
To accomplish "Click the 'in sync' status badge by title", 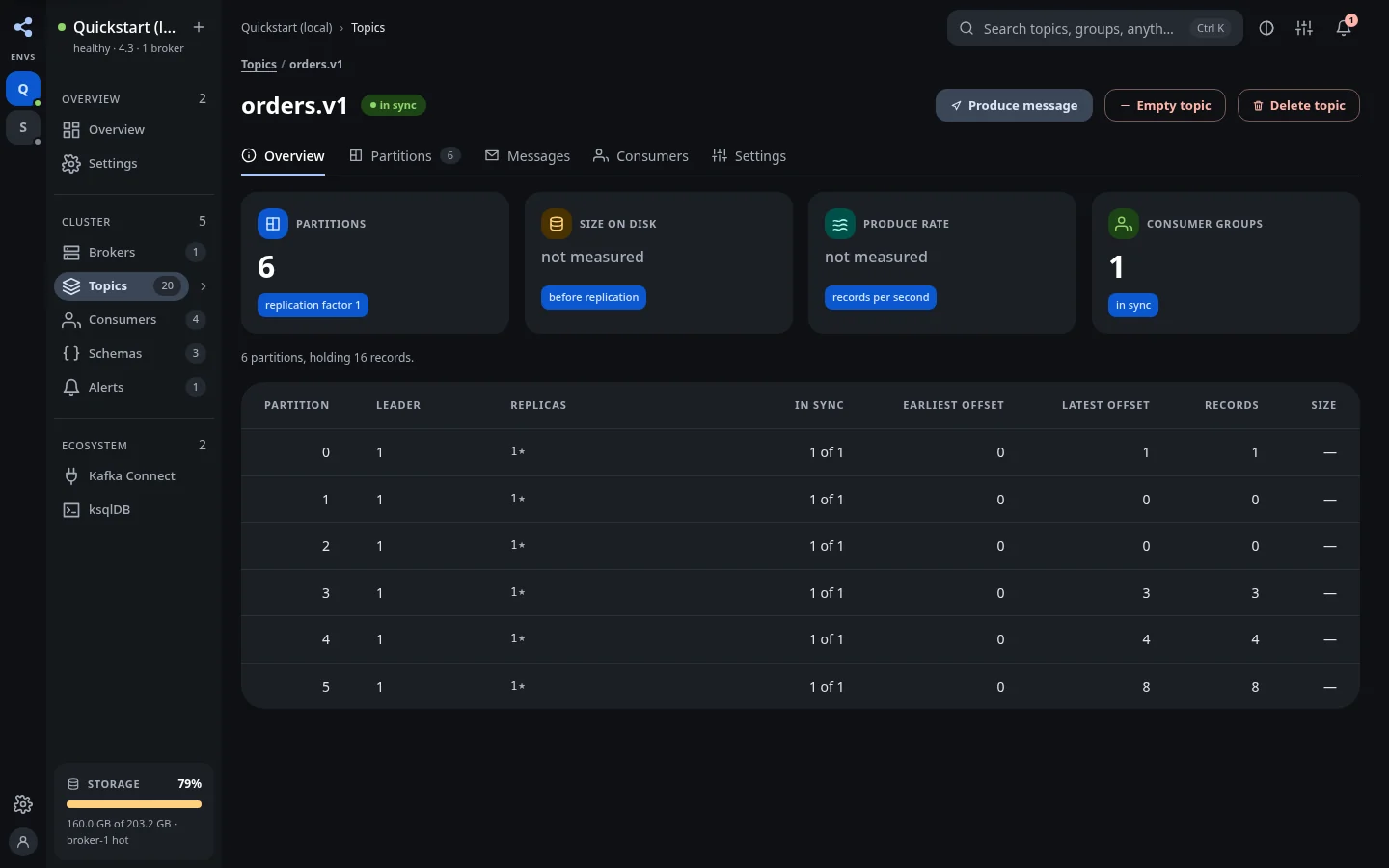I will [394, 105].
